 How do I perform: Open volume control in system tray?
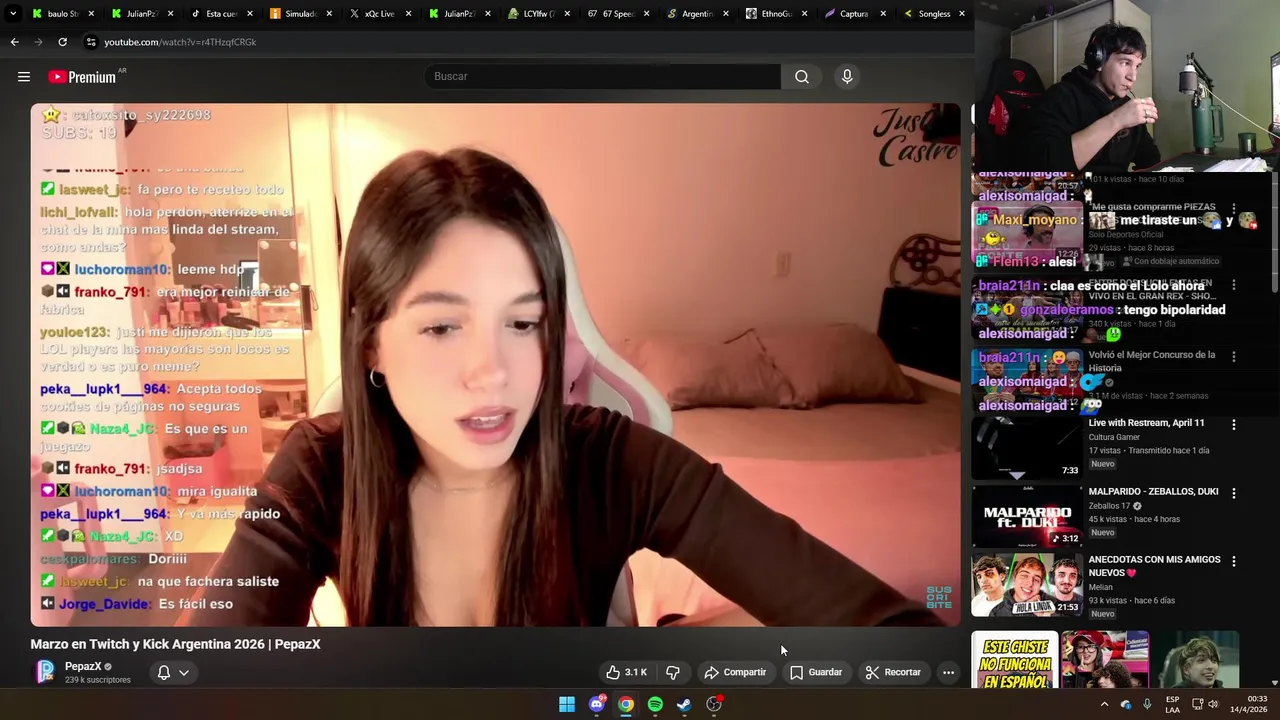point(1213,704)
